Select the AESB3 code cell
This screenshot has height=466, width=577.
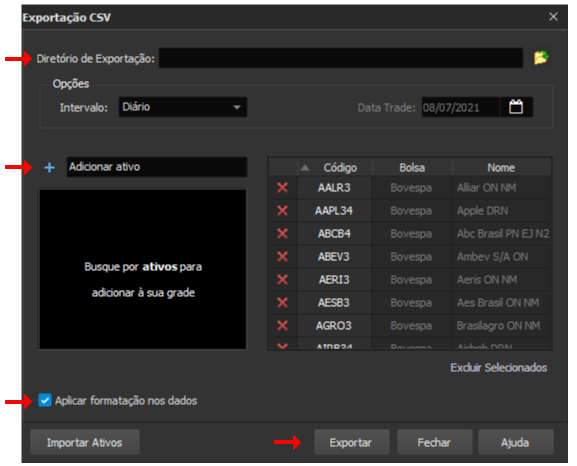[334, 303]
